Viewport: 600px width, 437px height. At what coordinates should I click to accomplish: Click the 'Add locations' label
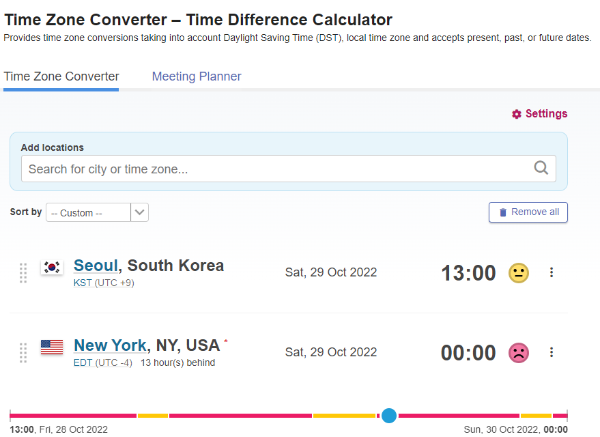pos(52,148)
